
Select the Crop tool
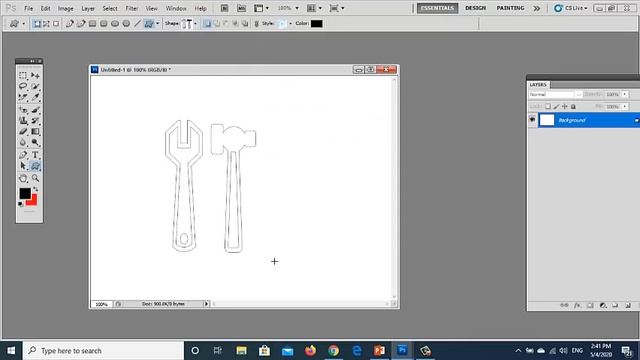tap(23, 97)
